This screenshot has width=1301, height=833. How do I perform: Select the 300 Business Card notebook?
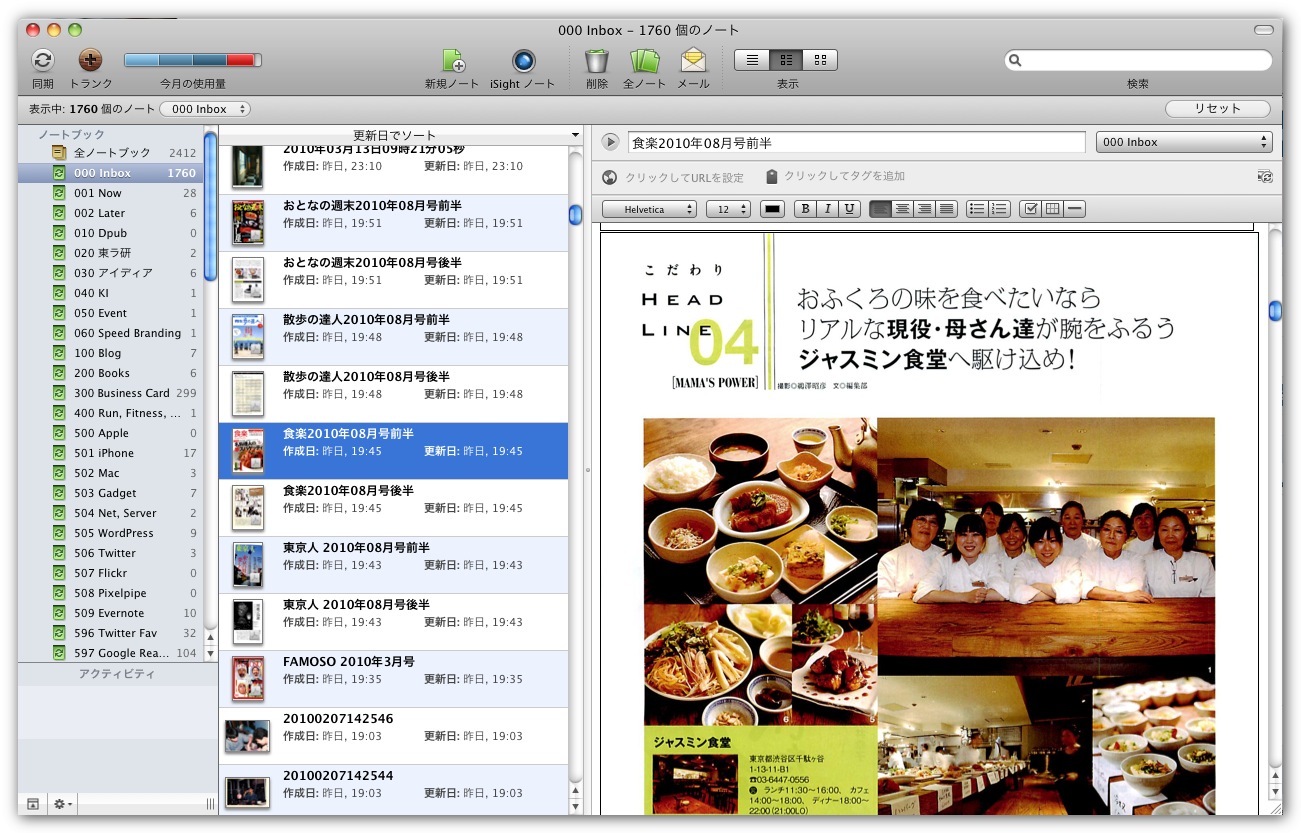click(121, 393)
